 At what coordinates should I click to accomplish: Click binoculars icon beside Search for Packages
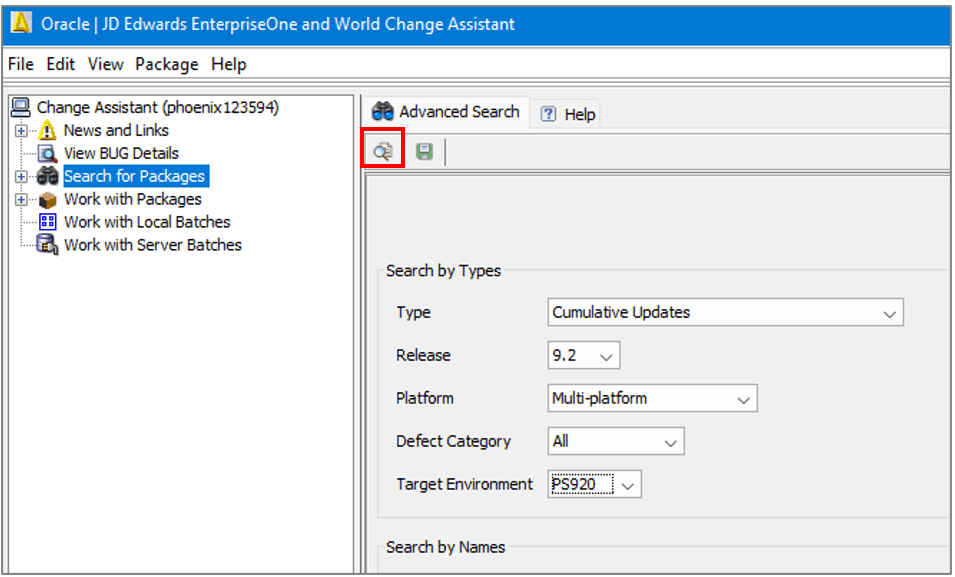(x=48, y=176)
